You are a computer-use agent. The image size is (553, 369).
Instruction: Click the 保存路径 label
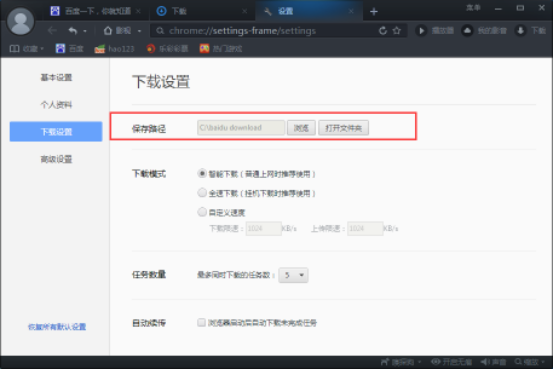click(149, 129)
